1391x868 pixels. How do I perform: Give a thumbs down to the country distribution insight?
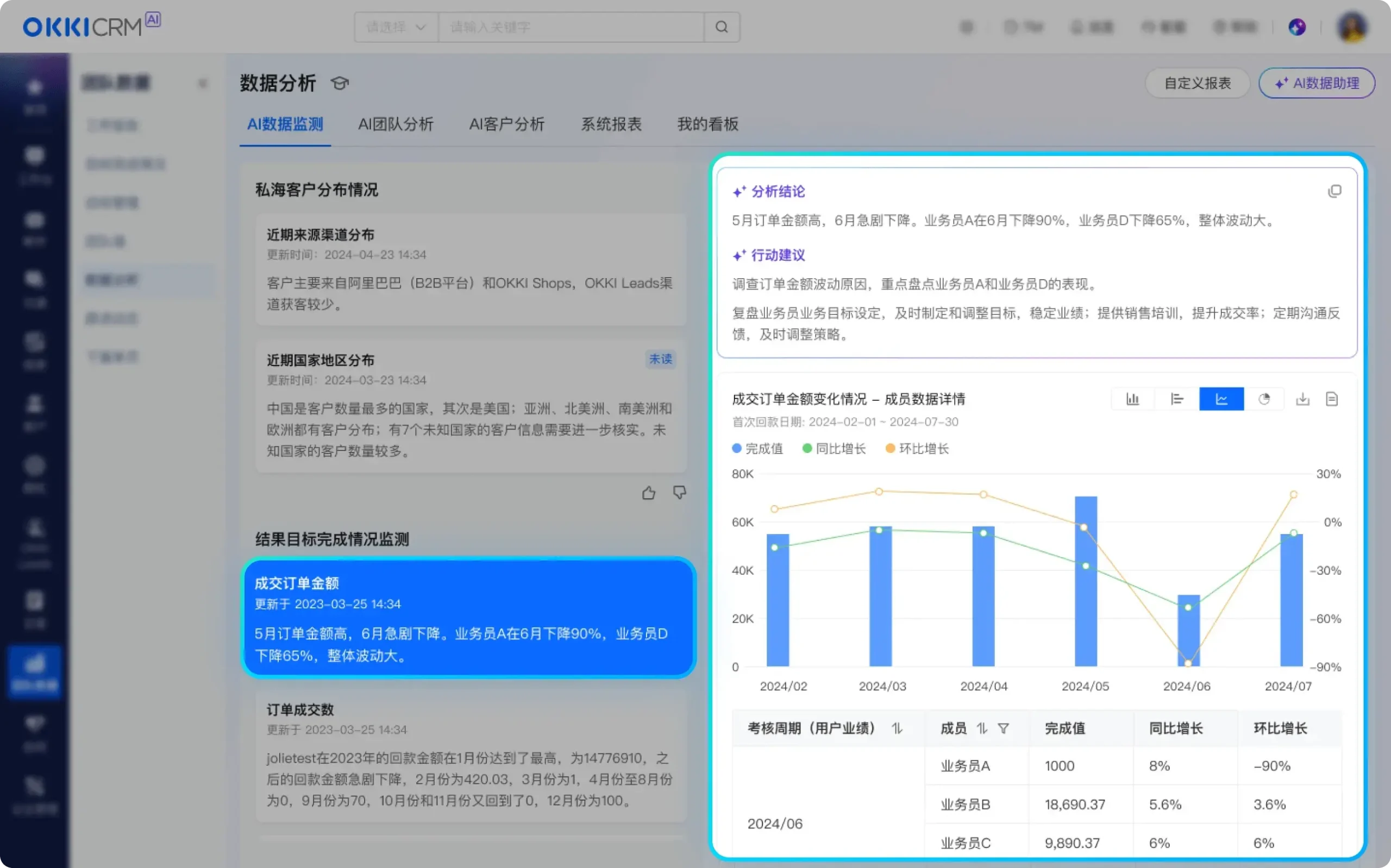(x=679, y=493)
